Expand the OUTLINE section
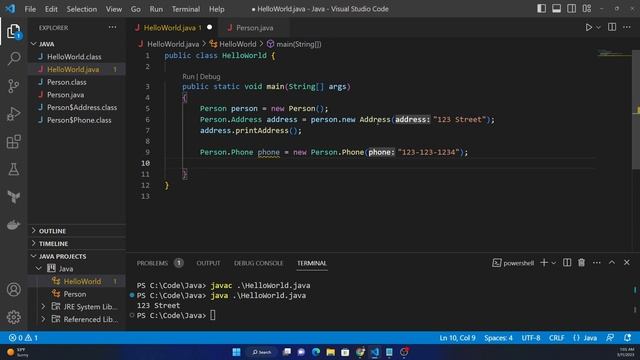Screen dimensions: 640x360 pos(77,231)
